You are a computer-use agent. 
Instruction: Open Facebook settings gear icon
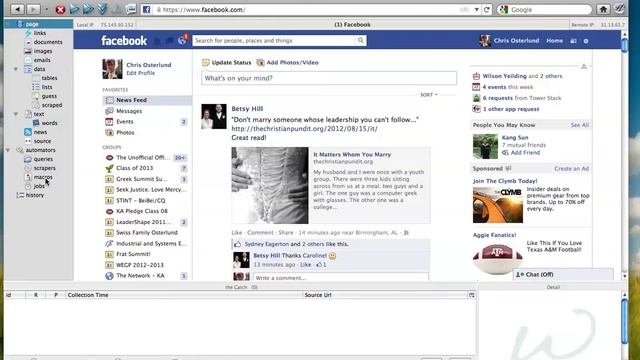click(586, 41)
